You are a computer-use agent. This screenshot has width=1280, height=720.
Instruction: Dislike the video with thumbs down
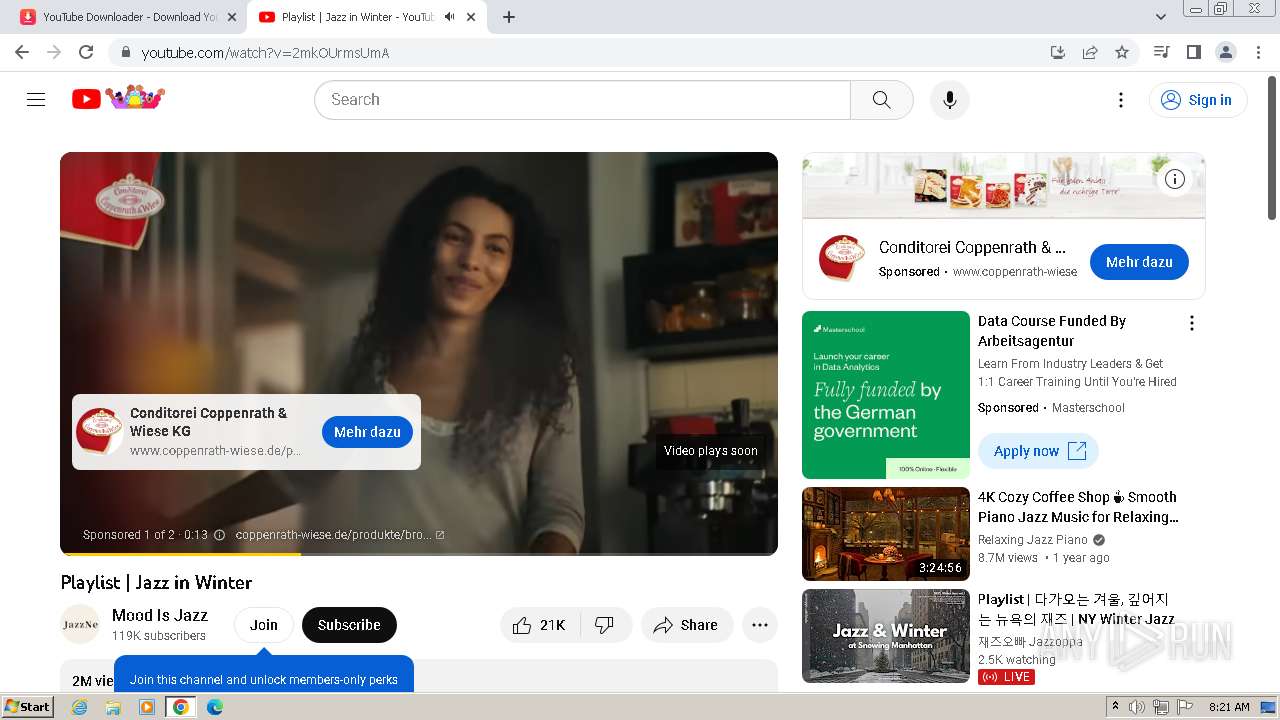605,625
